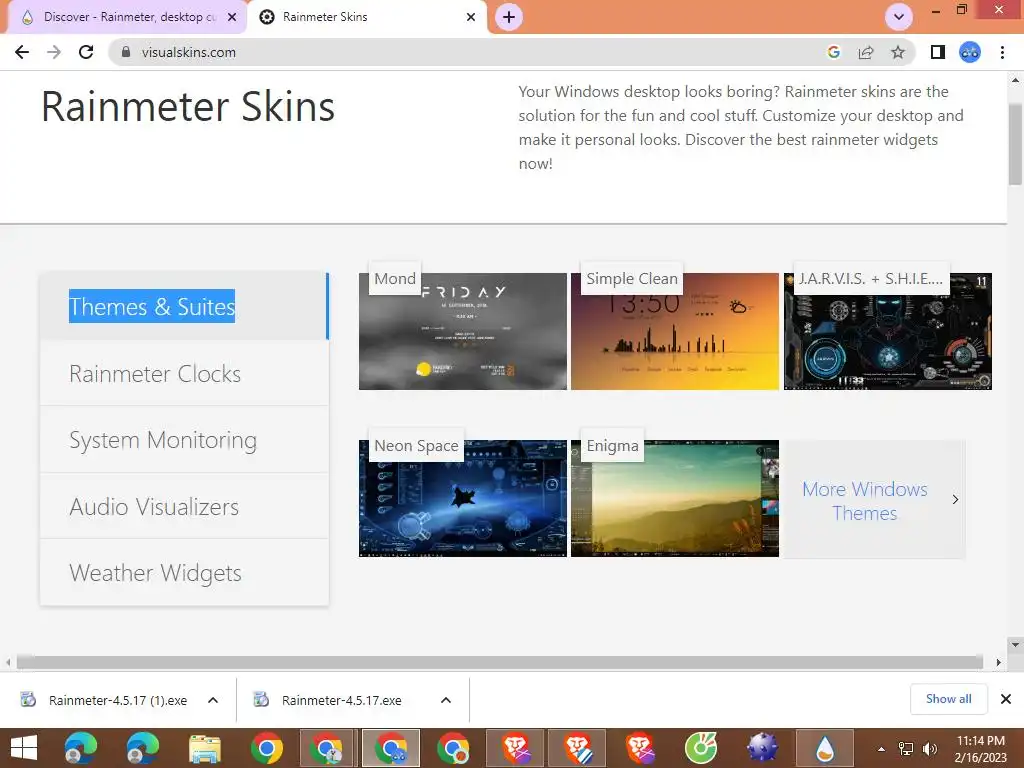Click the forward navigation arrow
The height and width of the screenshot is (768, 1024).
[x=54, y=52]
